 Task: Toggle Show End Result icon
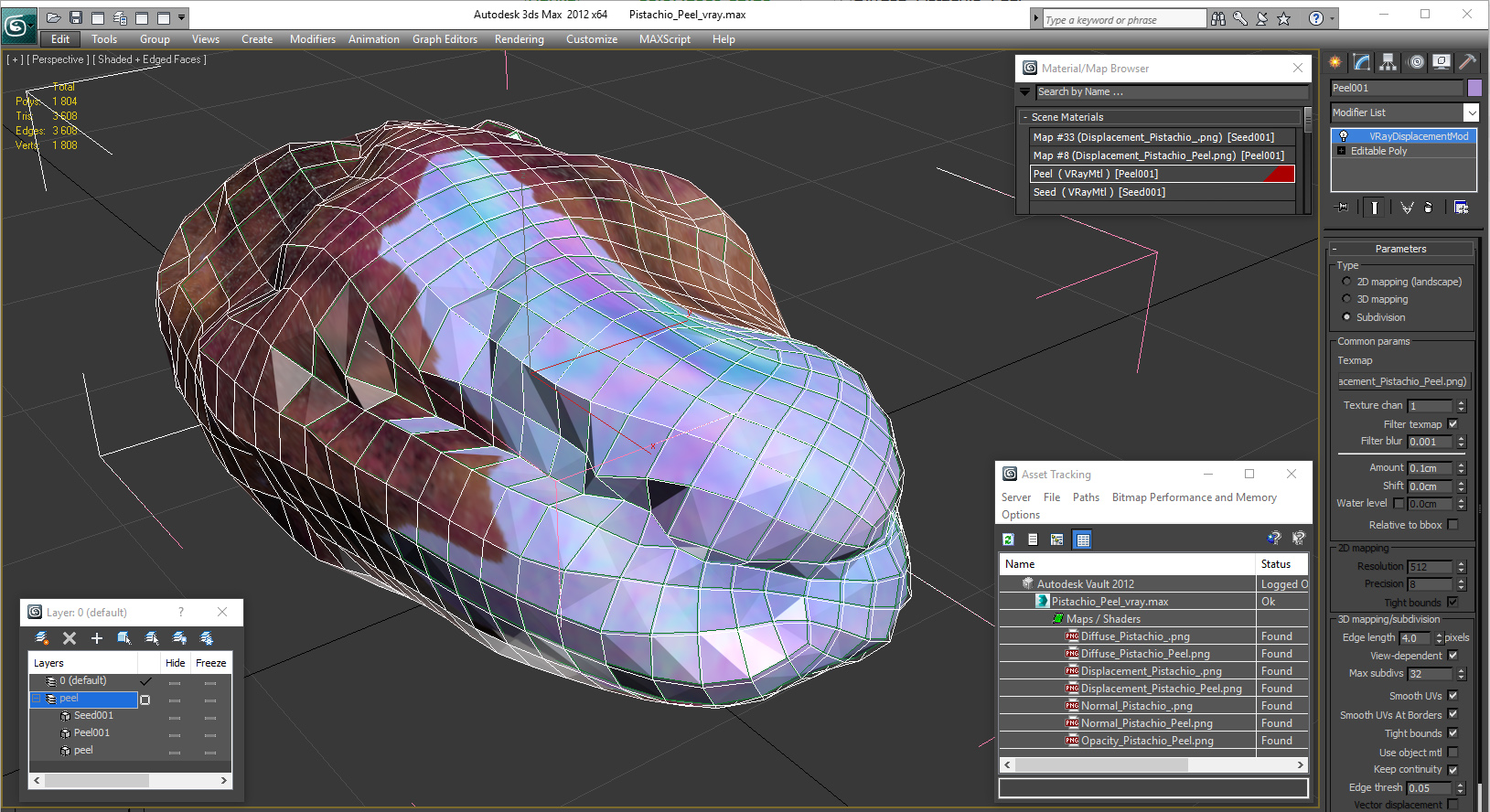point(1374,208)
